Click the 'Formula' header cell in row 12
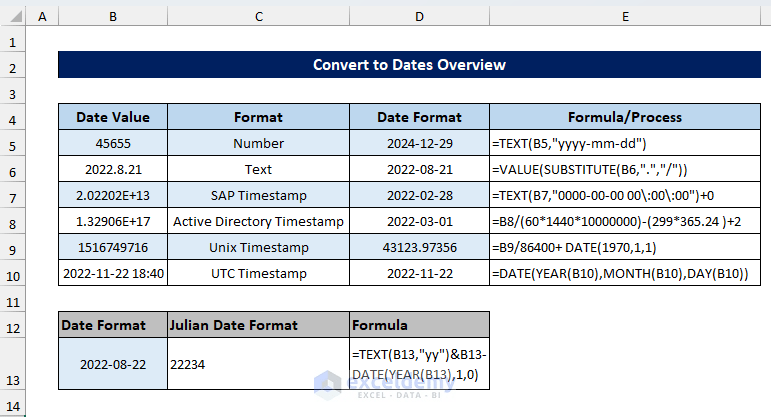 click(419, 325)
